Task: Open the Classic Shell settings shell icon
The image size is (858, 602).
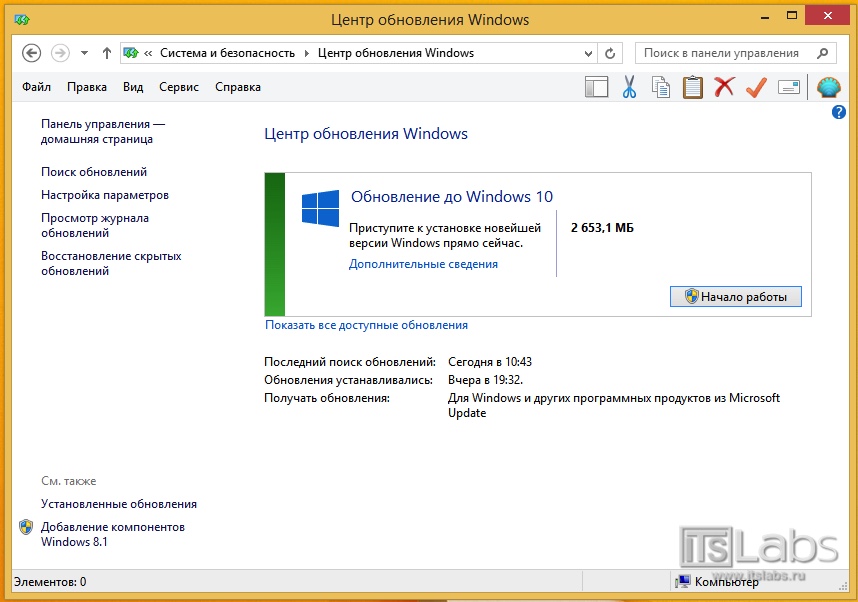Action: pyautogui.click(x=828, y=87)
